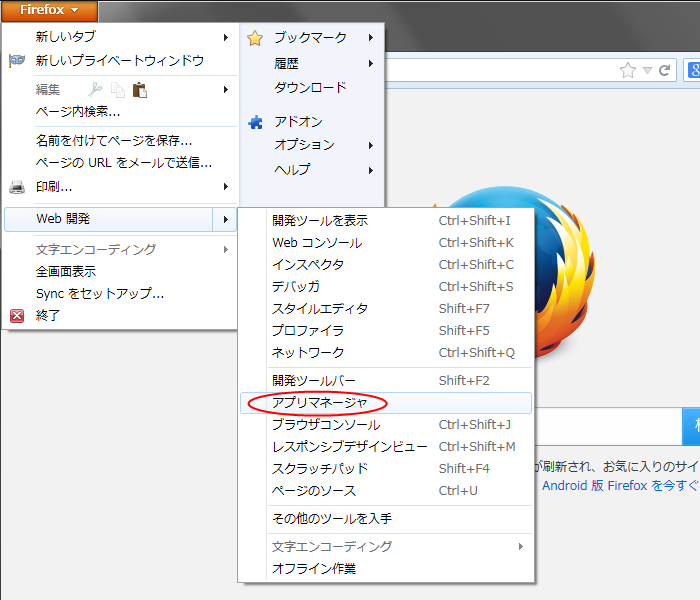Open ダウンロード menu entry

[x=312, y=88]
